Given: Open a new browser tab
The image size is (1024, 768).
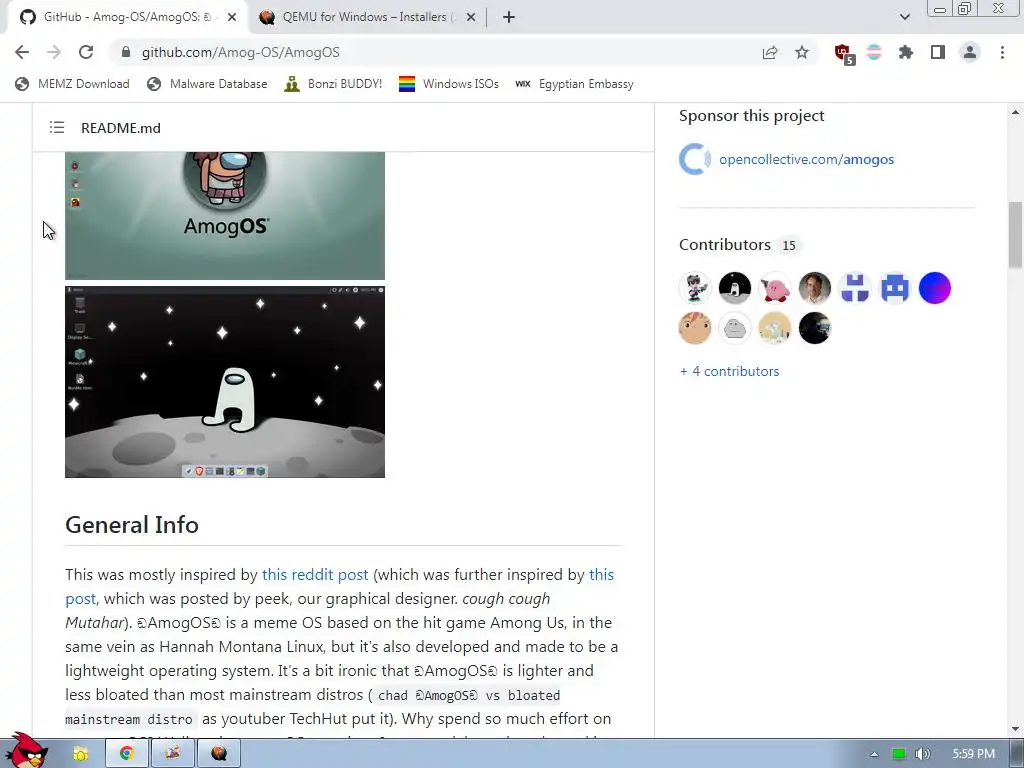Looking at the screenshot, I should pyautogui.click(x=509, y=17).
